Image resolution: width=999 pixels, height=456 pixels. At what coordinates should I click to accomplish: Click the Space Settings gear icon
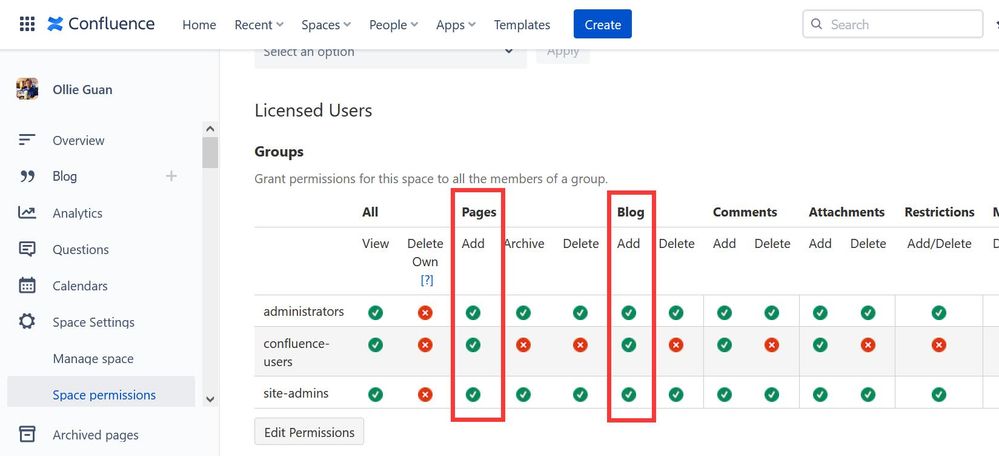(x=27, y=322)
